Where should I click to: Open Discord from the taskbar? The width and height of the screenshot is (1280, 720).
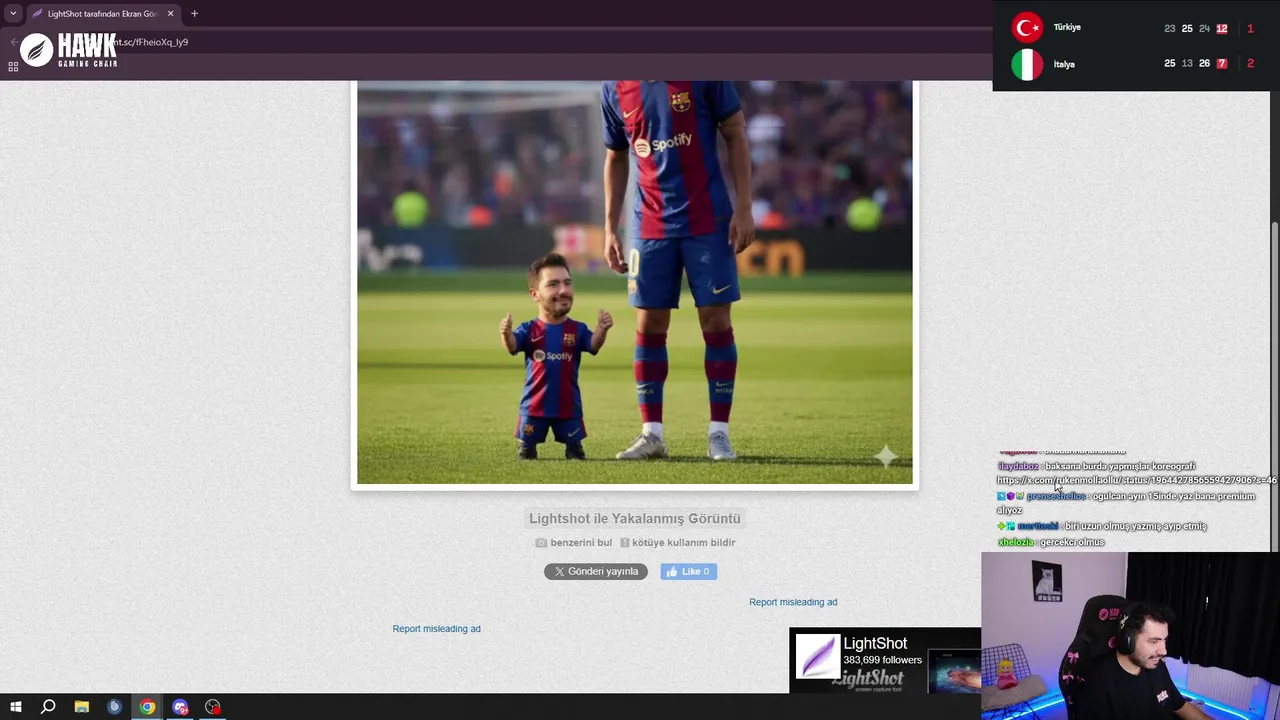[x=180, y=707]
